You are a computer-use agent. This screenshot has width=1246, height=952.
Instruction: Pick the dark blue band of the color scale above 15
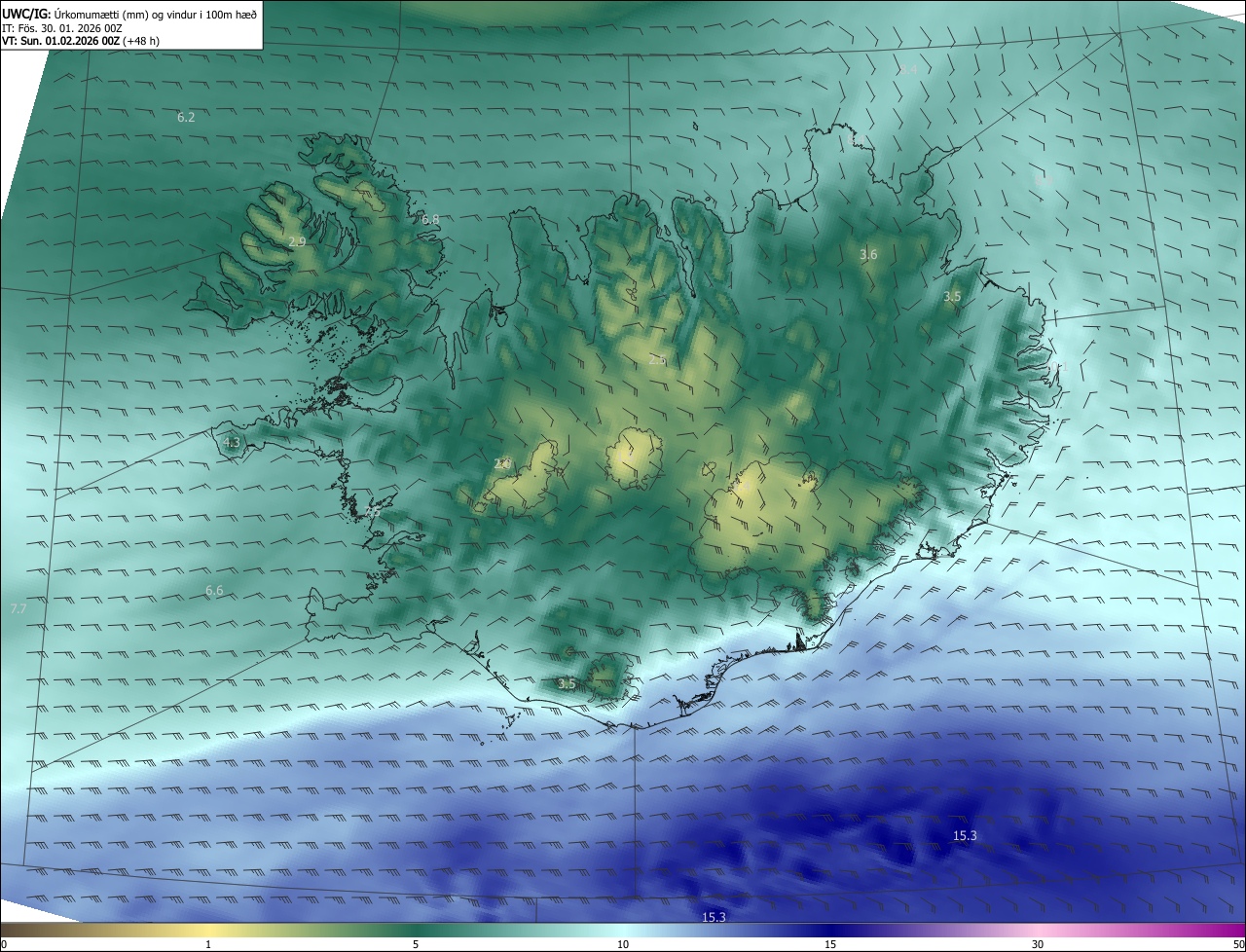click(x=830, y=930)
